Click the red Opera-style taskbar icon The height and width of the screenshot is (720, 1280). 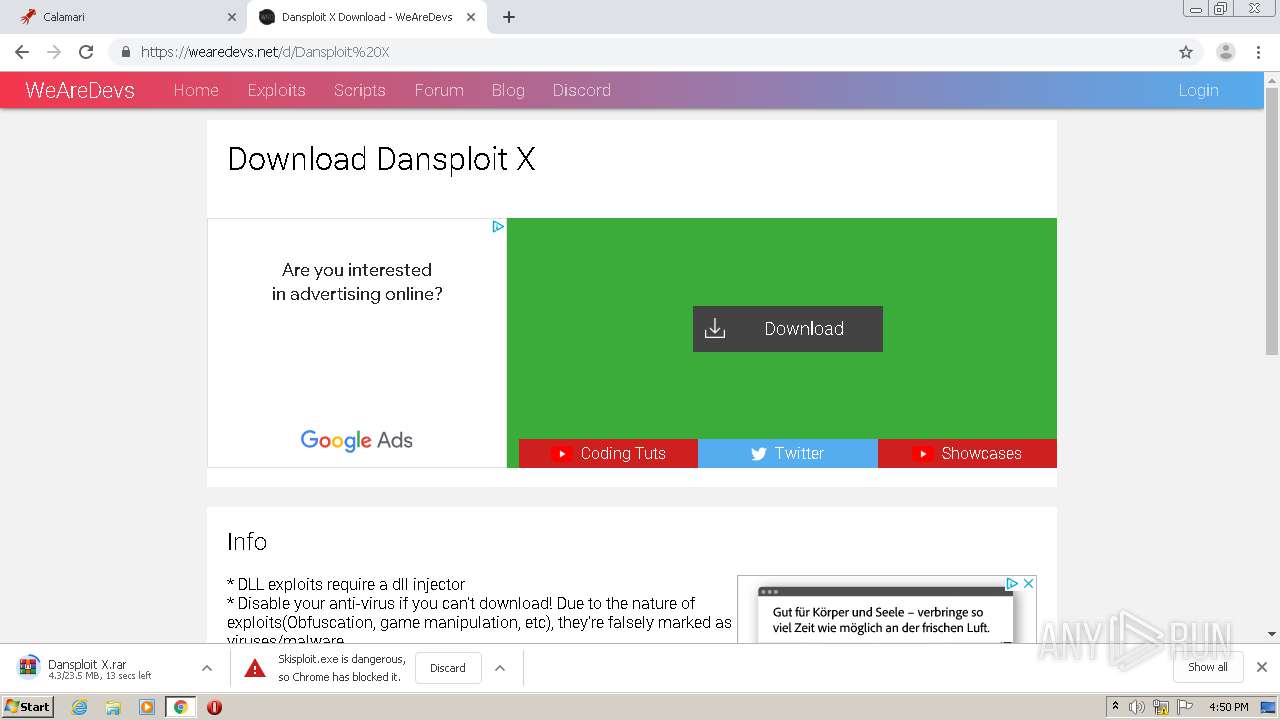[x=214, y=707]
